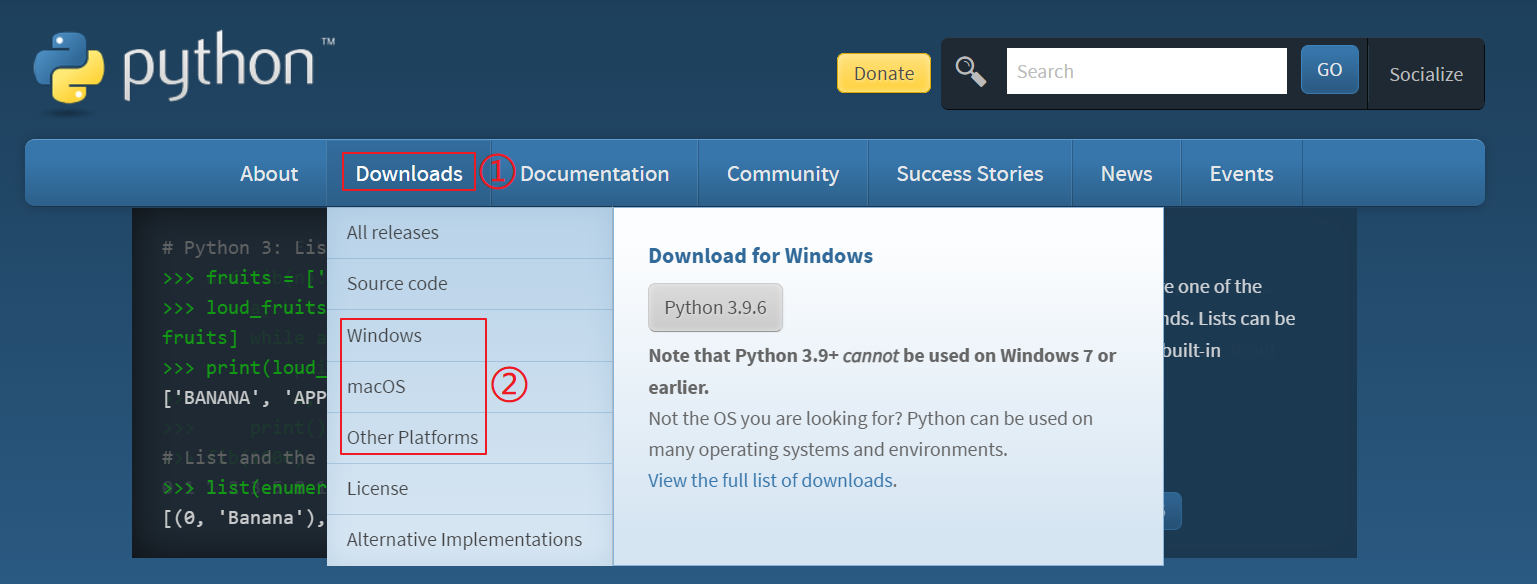1537x584 pixels.
Task: Choose Windows from the Downloads submenu
Action: [x=384, y=336]
